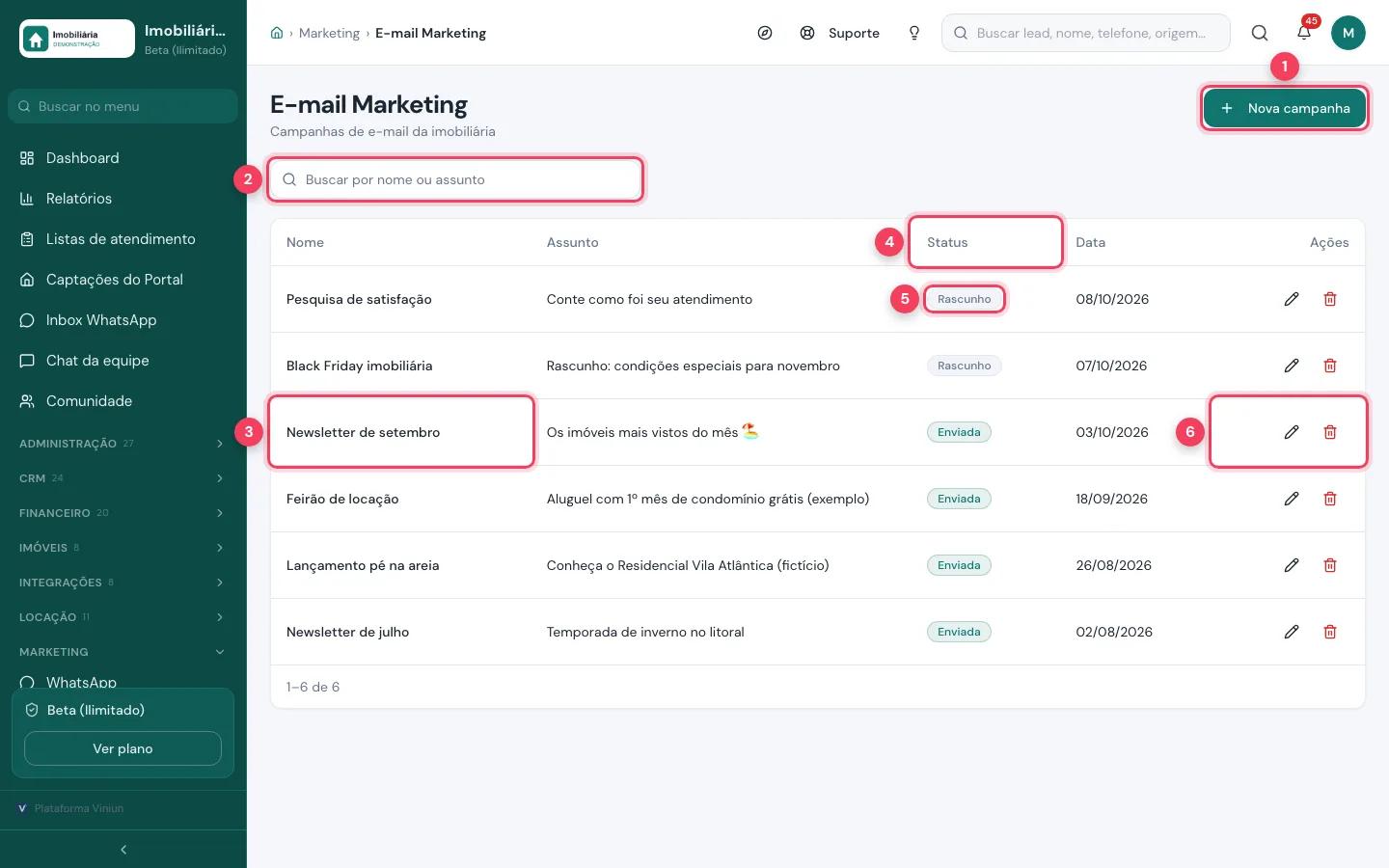1389x868 pixels.
Task: Click the global lead search field
Action: click(1086, 33)
